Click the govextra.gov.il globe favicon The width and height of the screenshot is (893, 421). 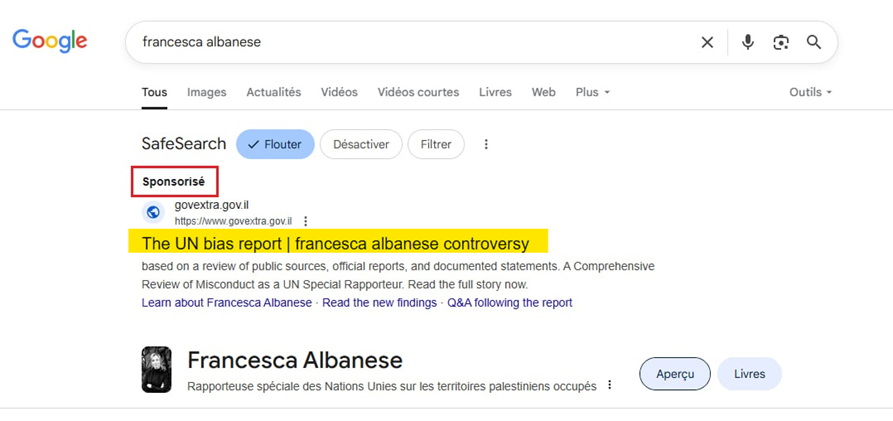coord(153,212)
